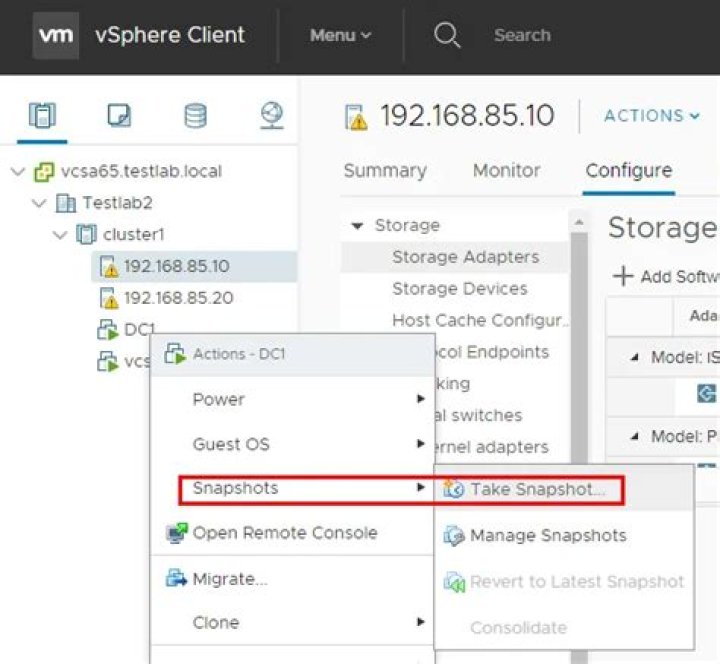Switch to the Summary tab
Viewport: 720px width, 664px height.
click(385, 170)
